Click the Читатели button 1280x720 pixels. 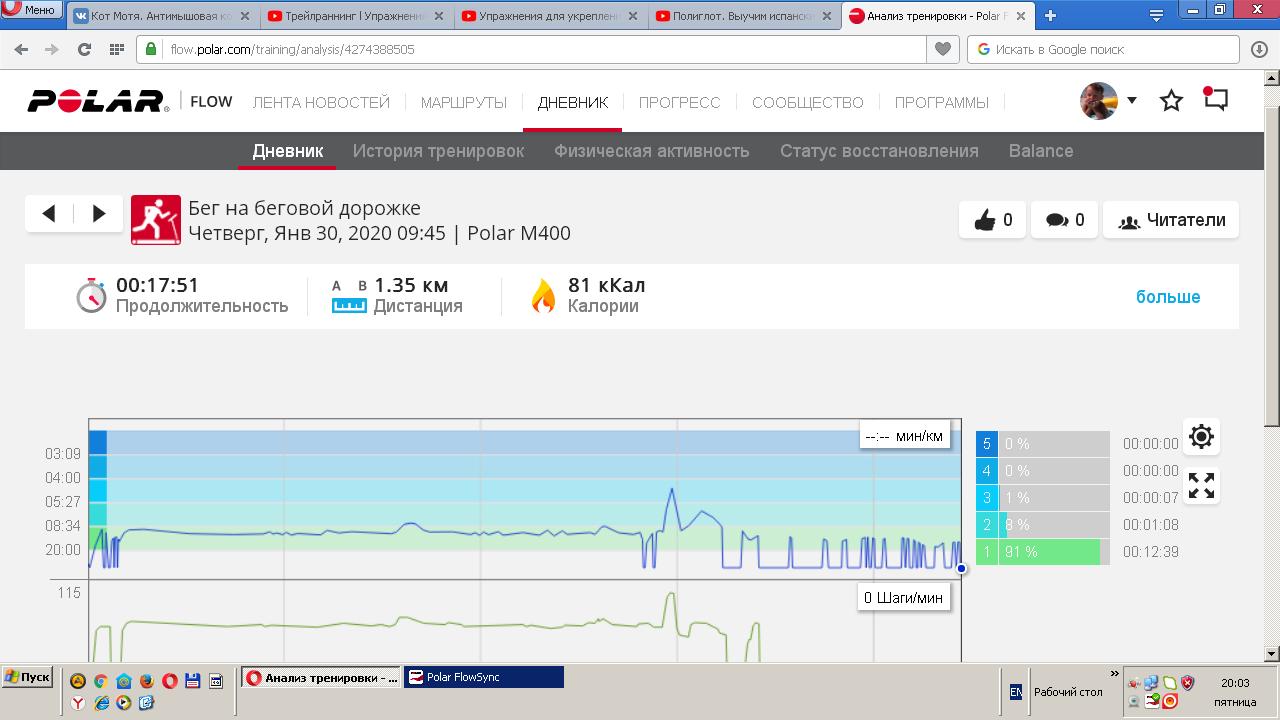[1171, 220]
